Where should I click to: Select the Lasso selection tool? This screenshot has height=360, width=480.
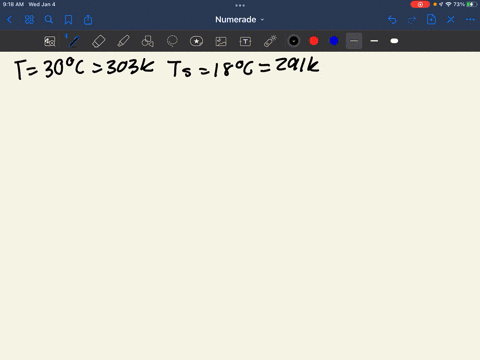tap(172, 41)
